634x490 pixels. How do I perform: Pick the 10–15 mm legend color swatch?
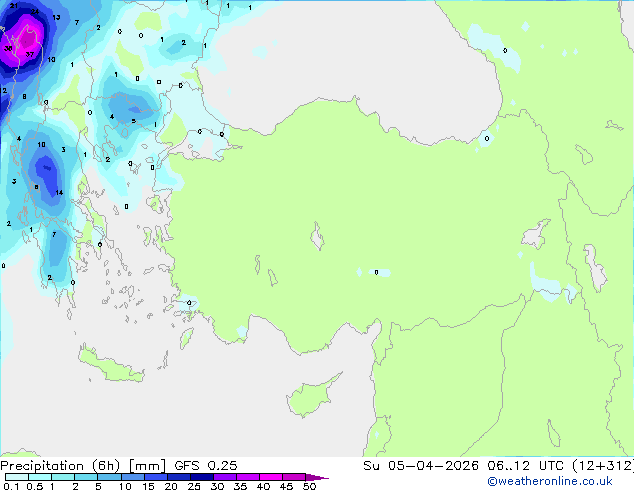tap(133, 477)
